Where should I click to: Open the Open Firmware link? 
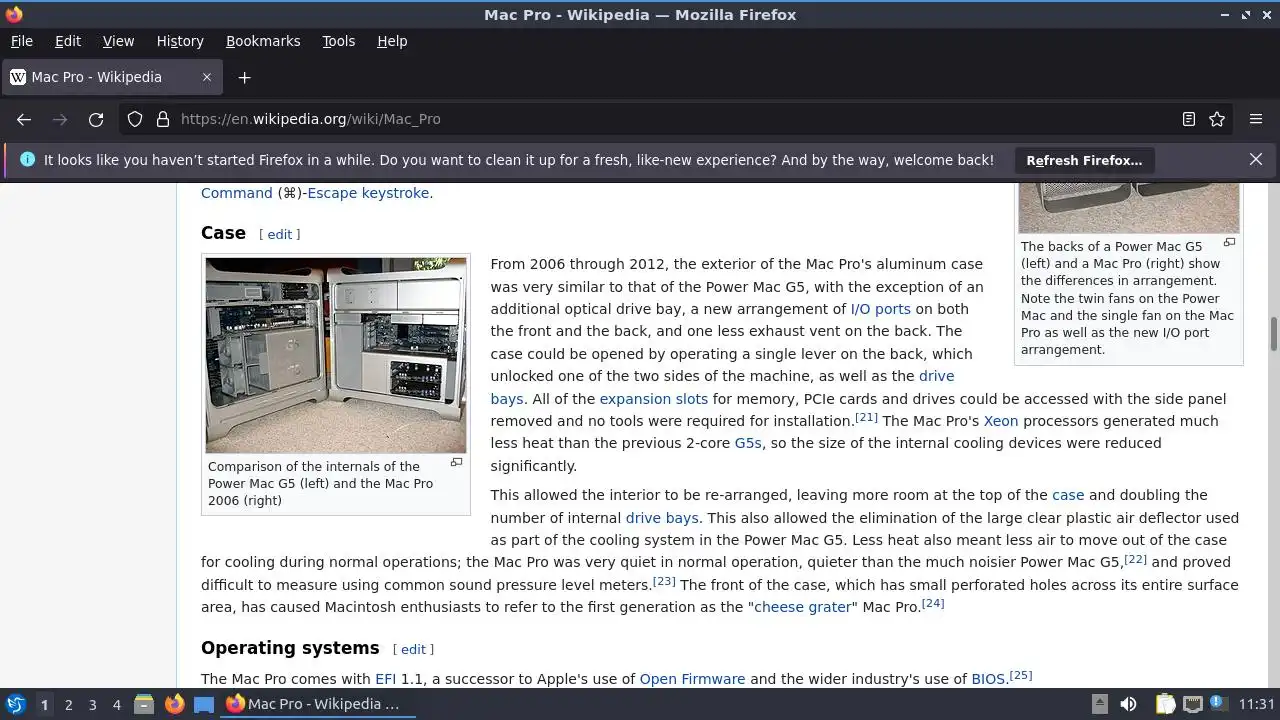click(x=692, y=679)
